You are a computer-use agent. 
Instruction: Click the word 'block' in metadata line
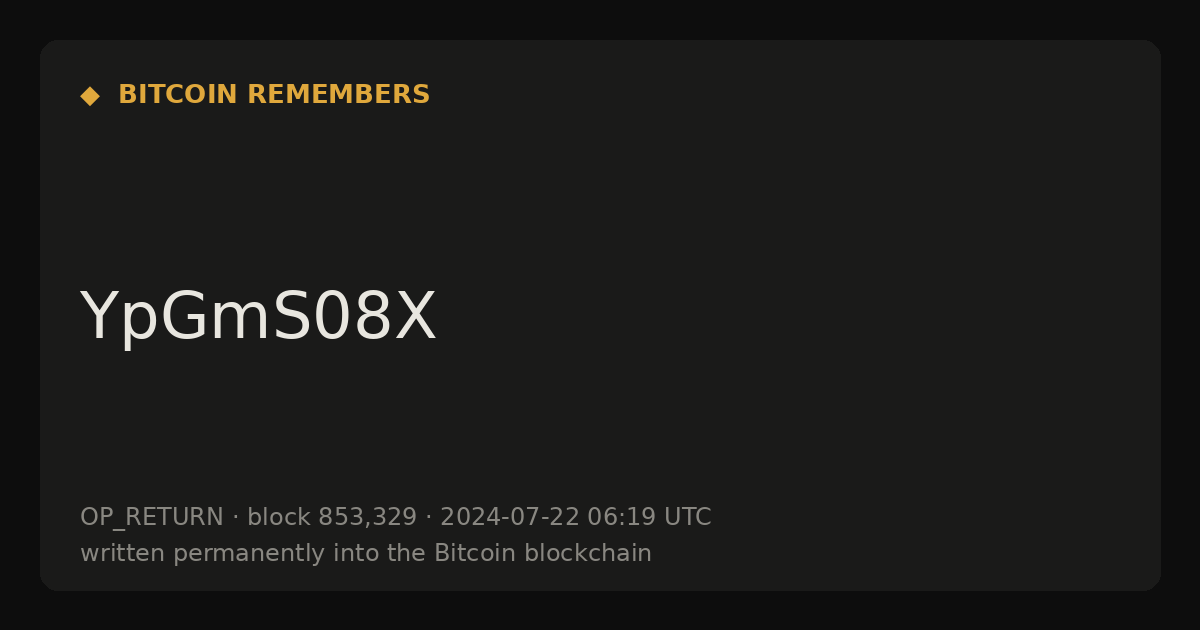coord(279,518)
